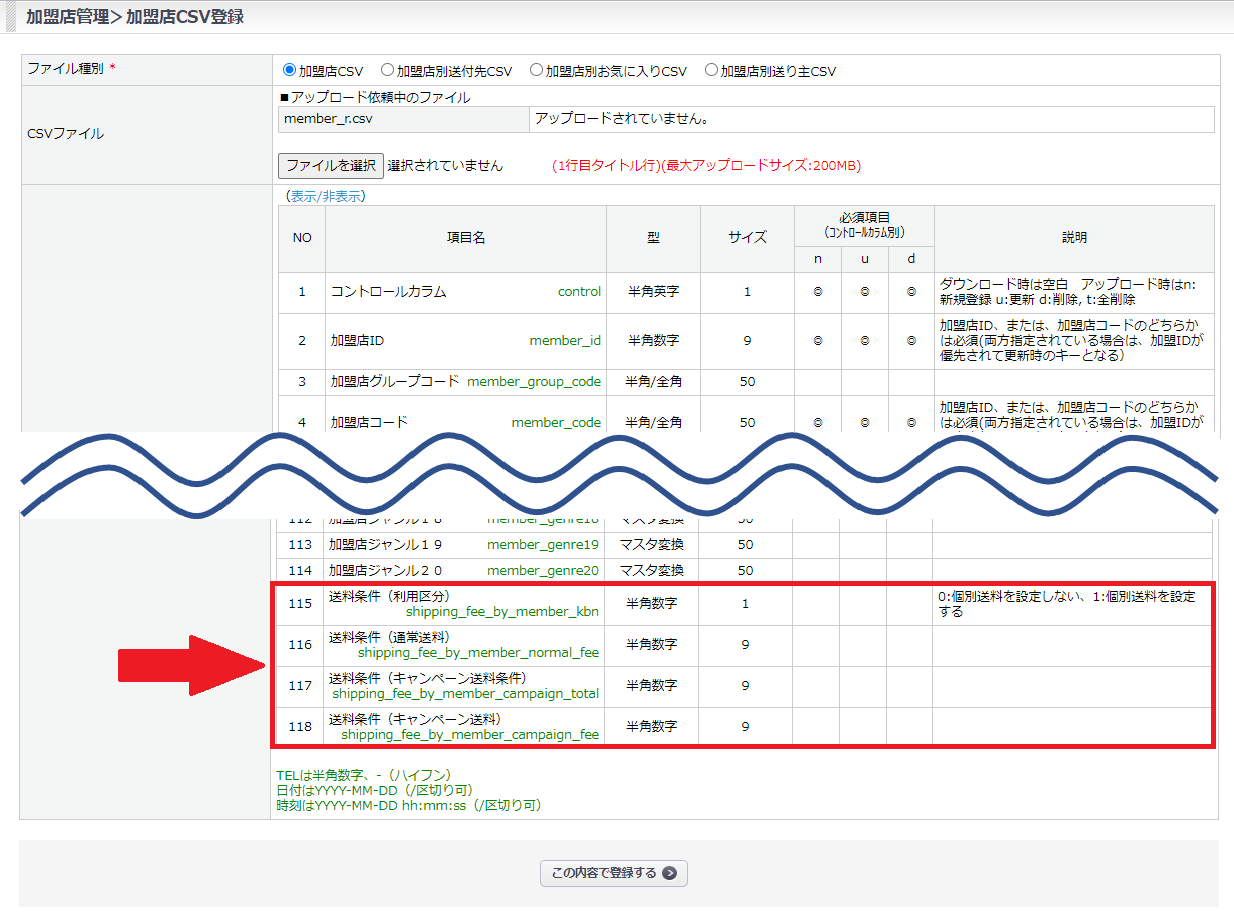Viewport: 1234px width, 915px height.
Task: Click the 説明 column header
Action: 1074,238
